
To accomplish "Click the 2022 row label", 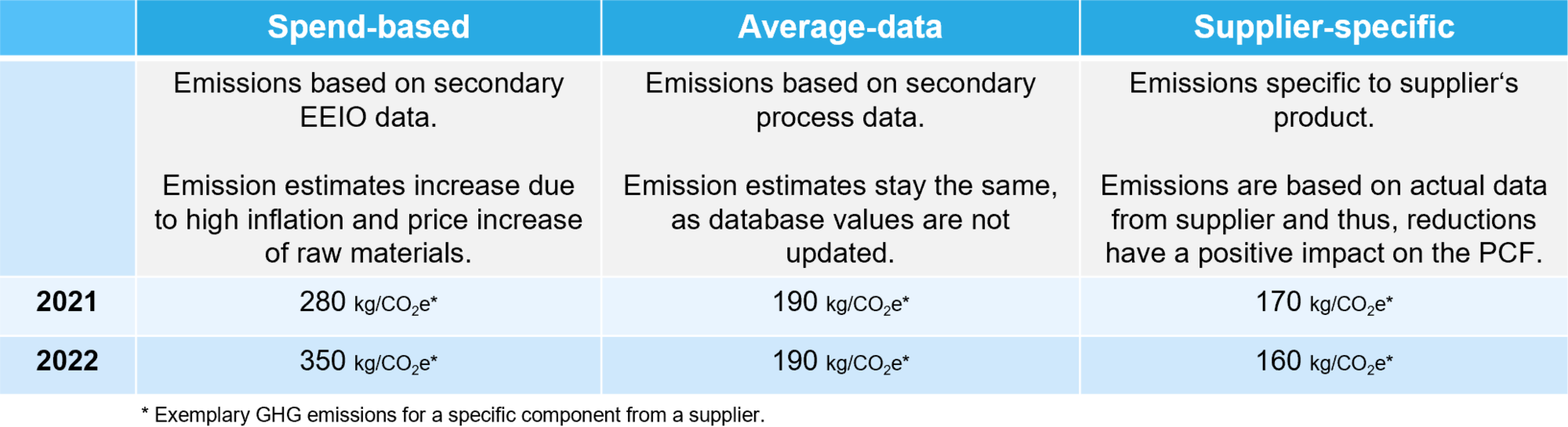I will point(67,361).
